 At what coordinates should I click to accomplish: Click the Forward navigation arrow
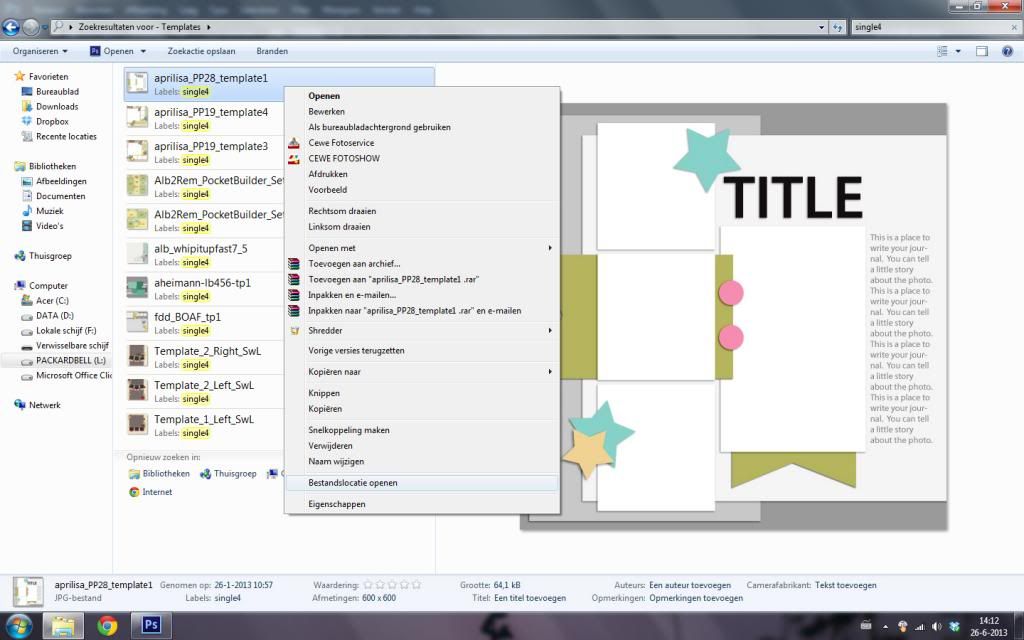(x=31, y=27)
